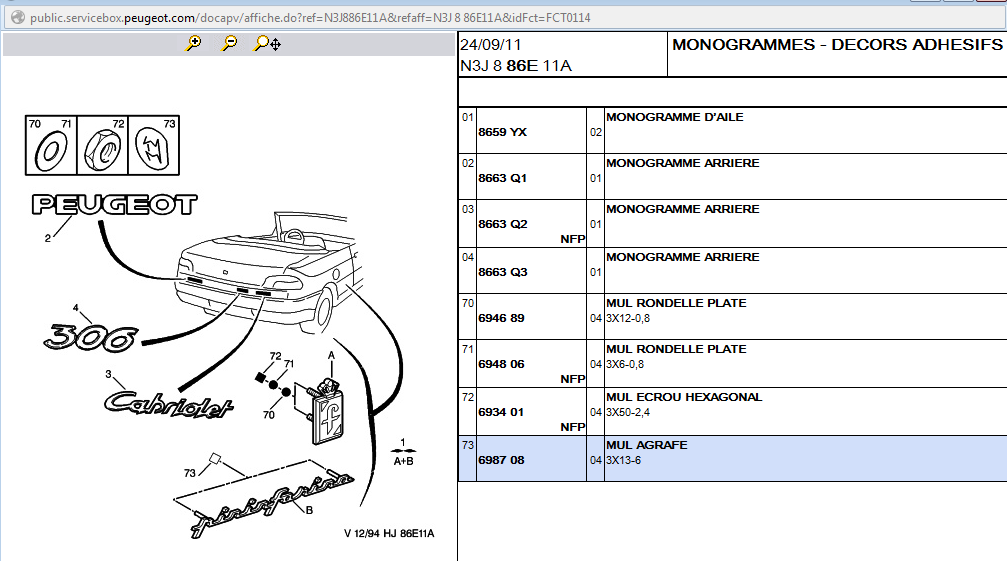Screen dimensions: 1007x561
Task: Click the reference code N3J 8 86E 11A
Action: [516, 66]
